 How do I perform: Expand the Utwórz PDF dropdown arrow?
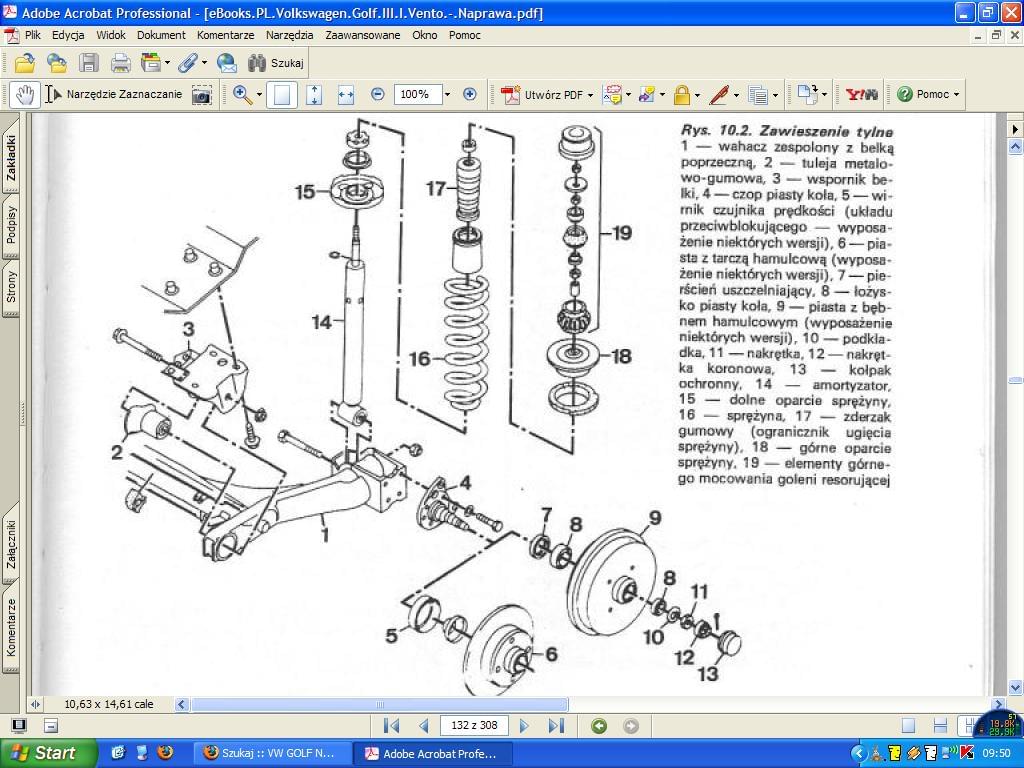click(590, 95)
